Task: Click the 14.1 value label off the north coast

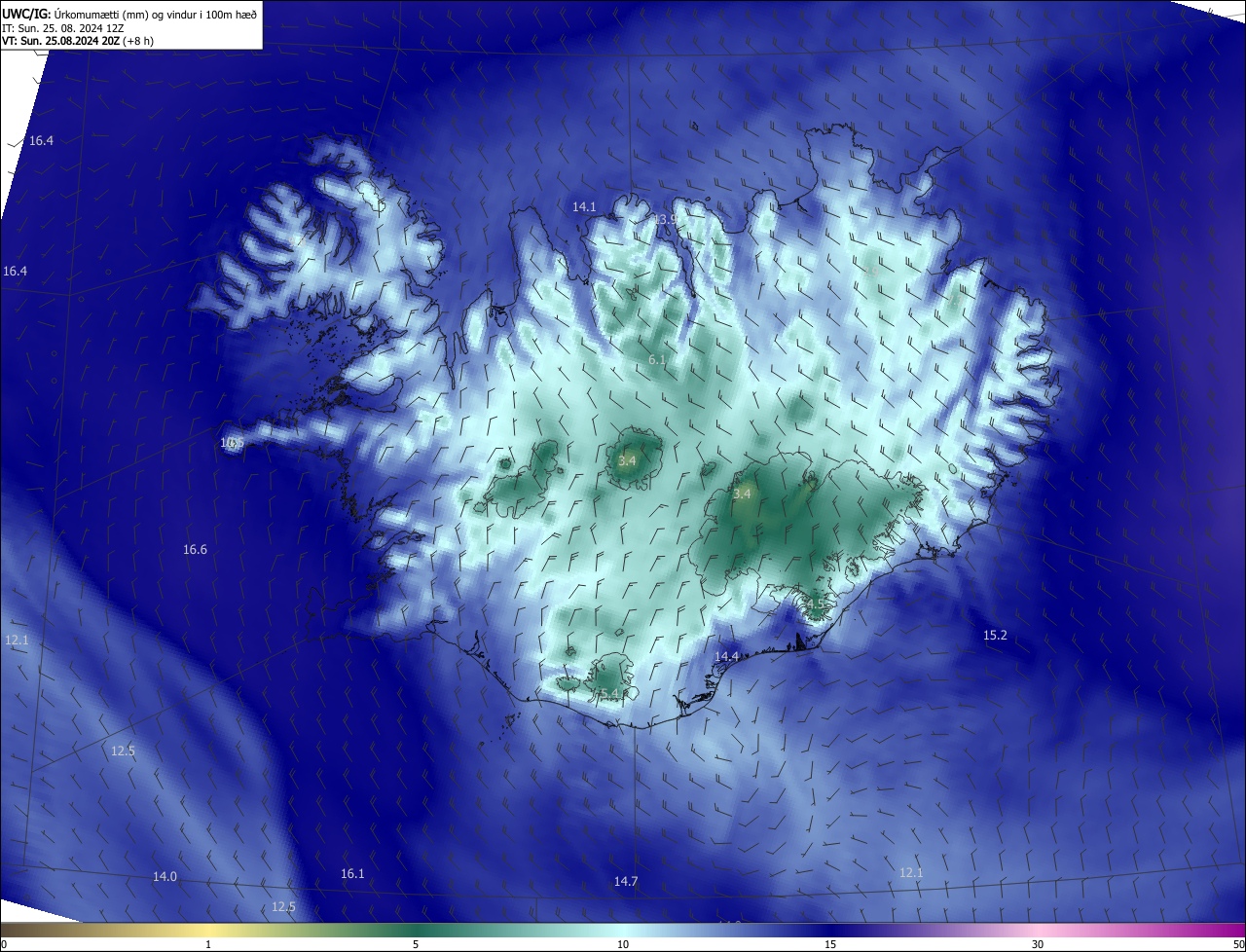Action: coord(584,207)
